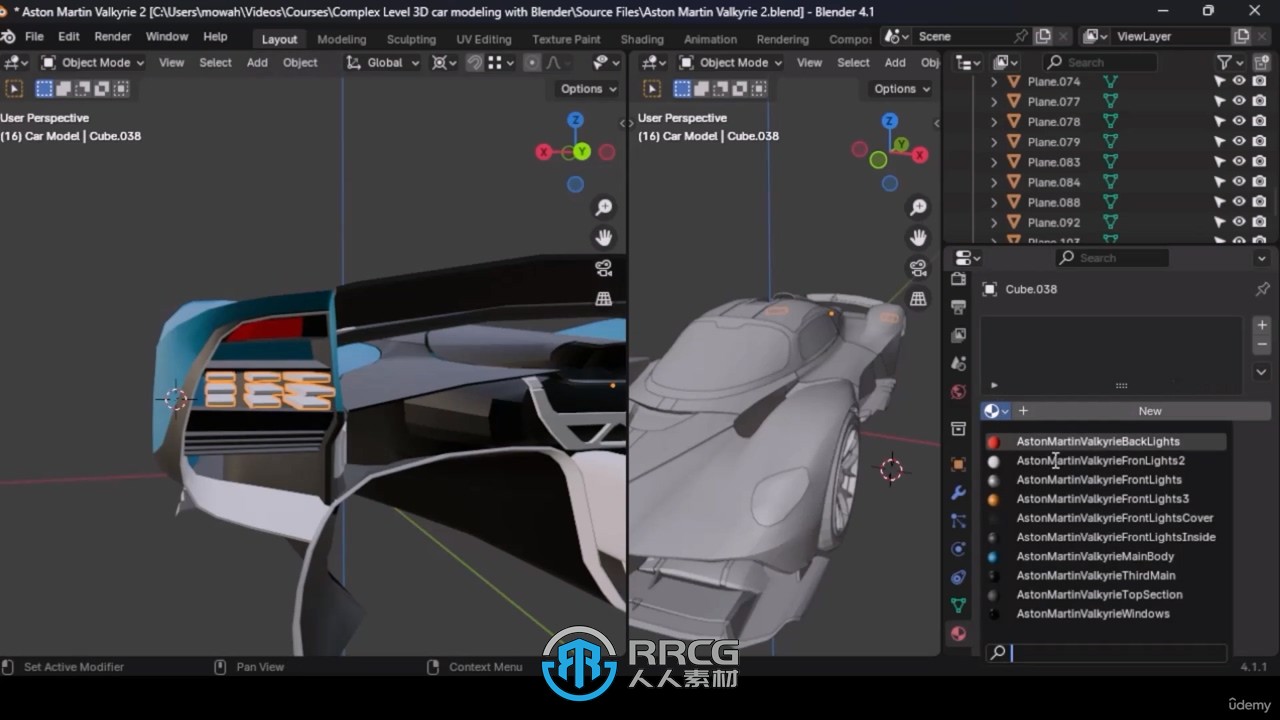This screenshot has width=1280, height=720.
Task: Click the pin icon beside Cube.038
Action: point(1262,289)
